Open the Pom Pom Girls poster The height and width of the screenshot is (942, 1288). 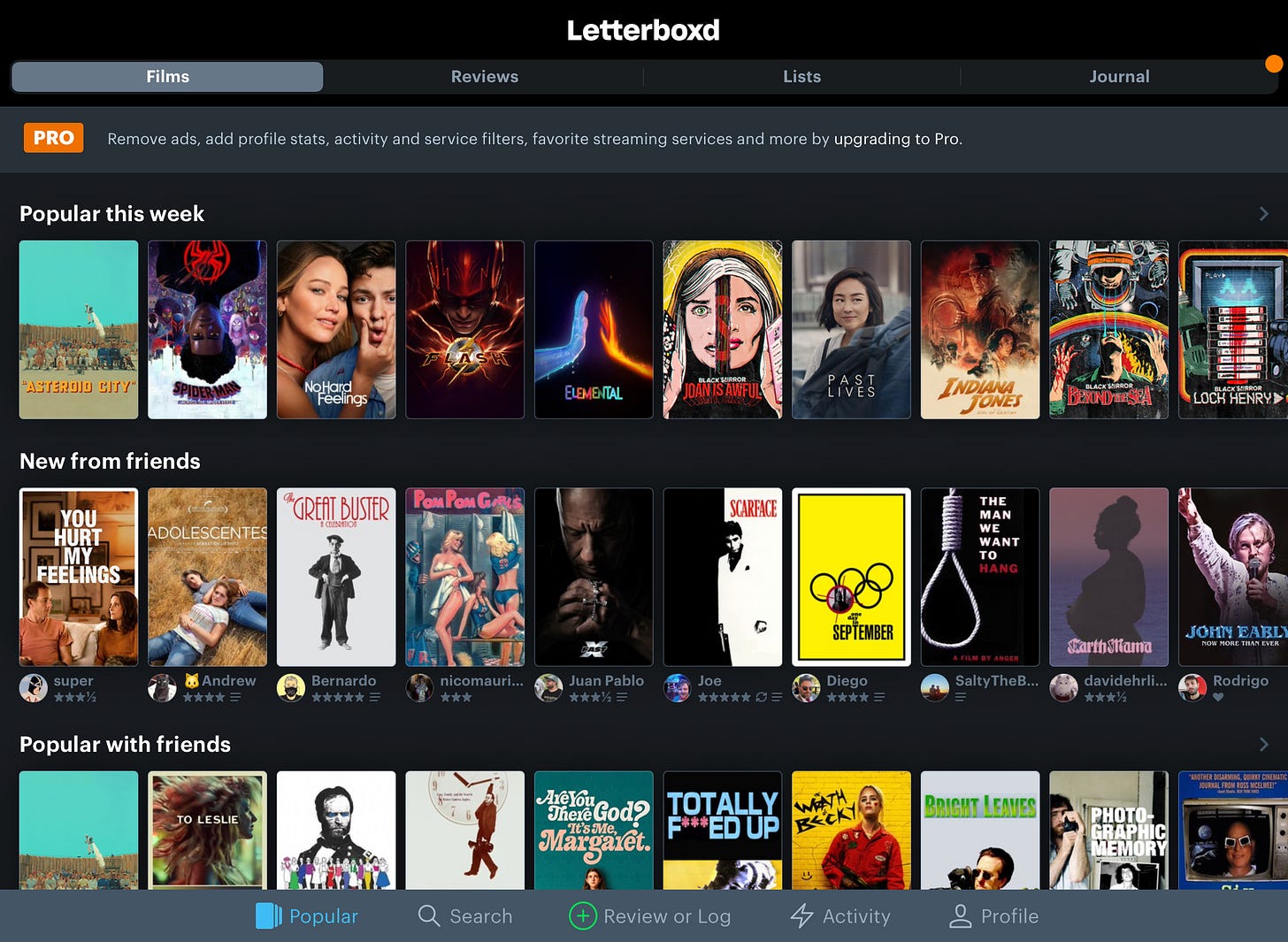pos(465,578)
